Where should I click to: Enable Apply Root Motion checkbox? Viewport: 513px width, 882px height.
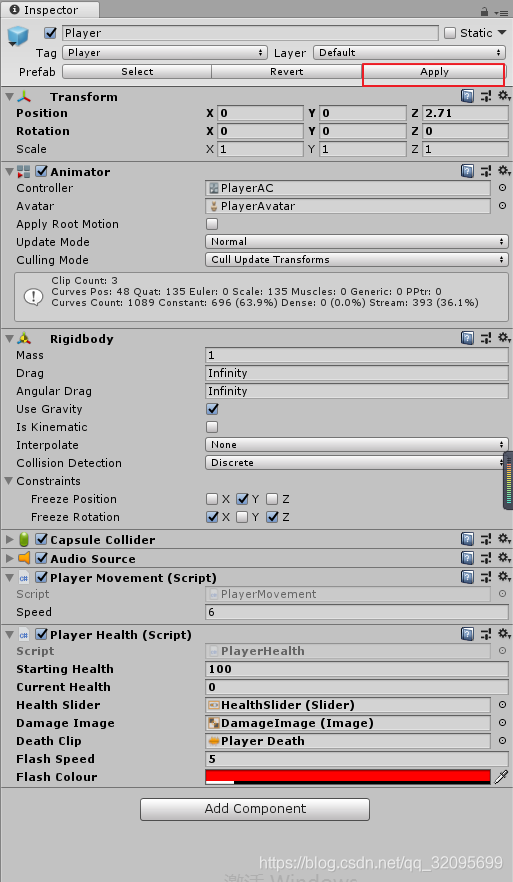click(x=212, y=224)
